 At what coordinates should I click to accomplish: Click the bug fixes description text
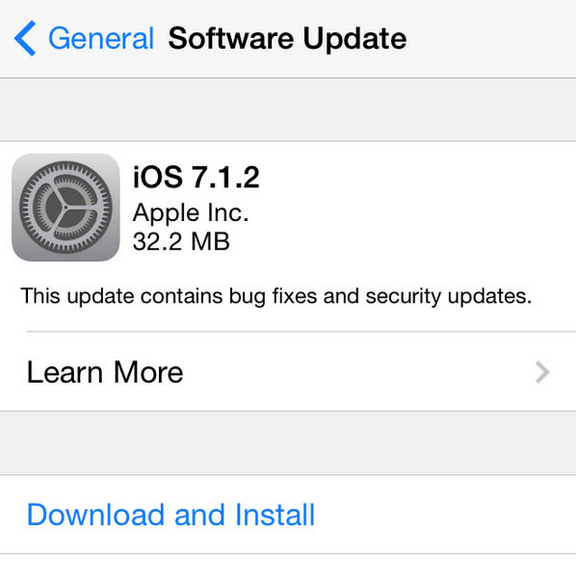click(x=276, y=296)
